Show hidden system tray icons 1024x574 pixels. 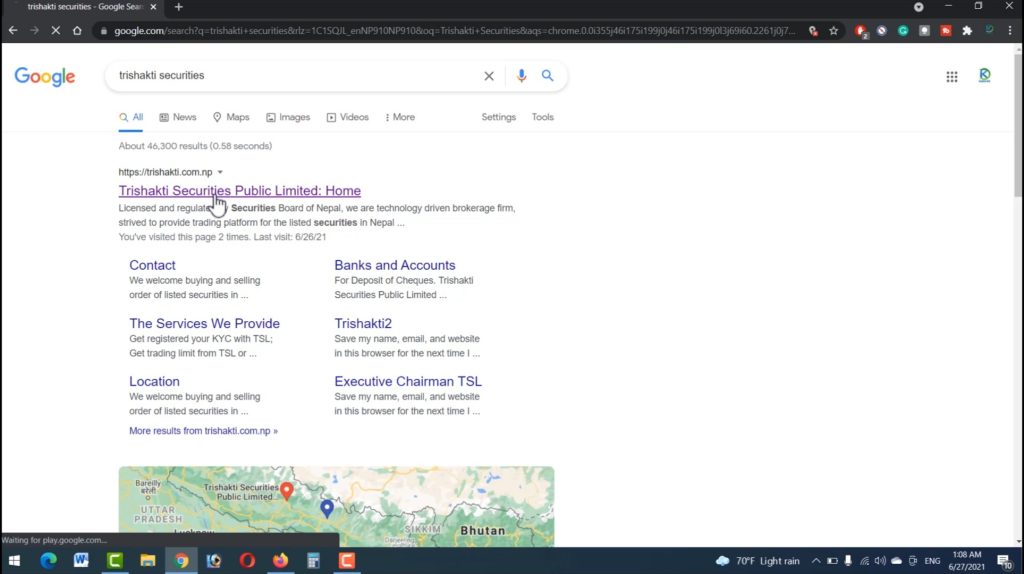[816, 560]
